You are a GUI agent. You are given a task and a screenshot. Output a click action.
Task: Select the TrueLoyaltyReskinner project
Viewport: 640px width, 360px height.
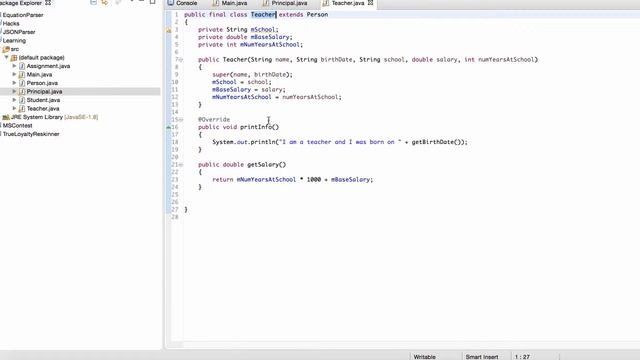[x=31, y=134]
